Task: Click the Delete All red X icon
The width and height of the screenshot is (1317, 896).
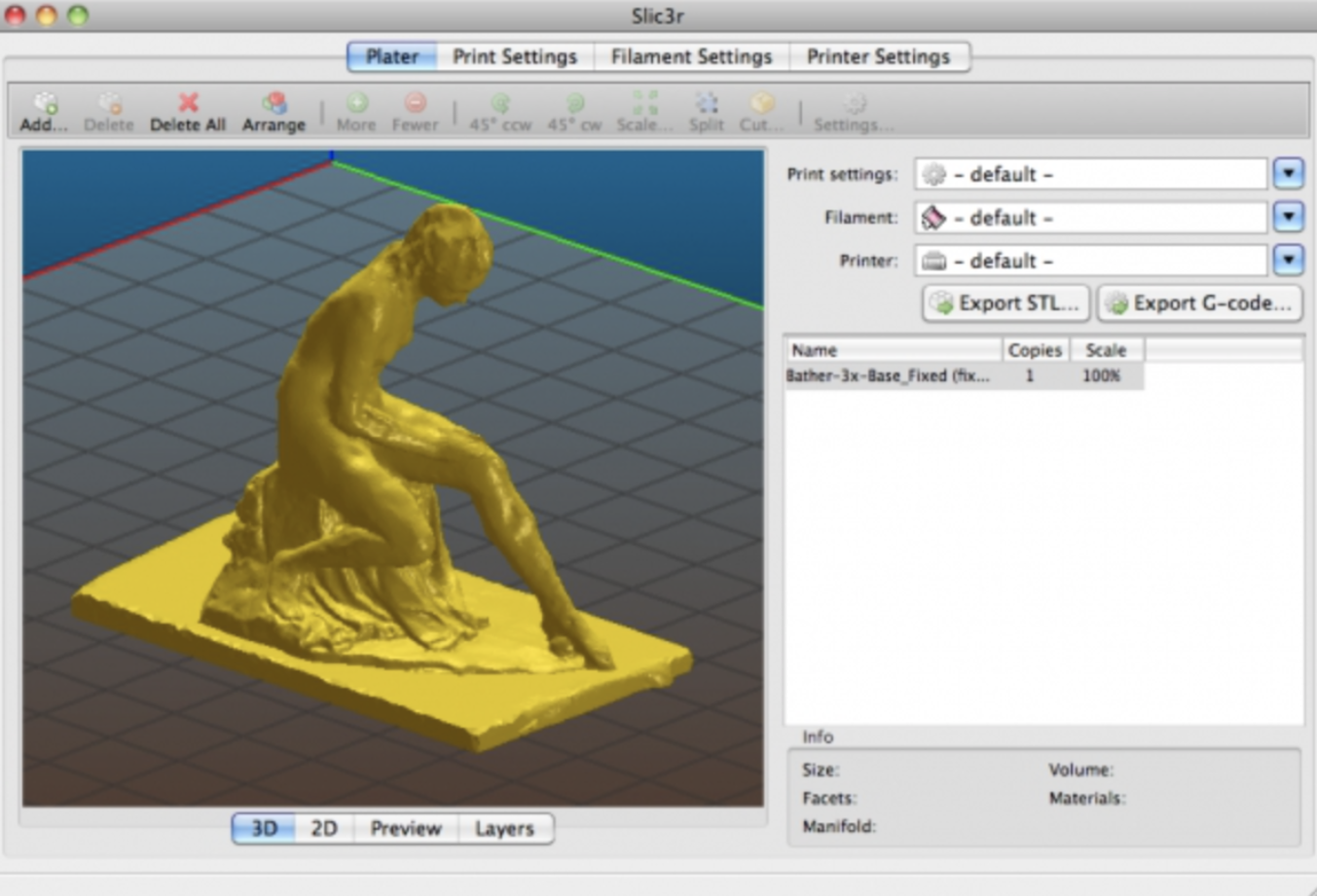Action: [x=188, y=103]
